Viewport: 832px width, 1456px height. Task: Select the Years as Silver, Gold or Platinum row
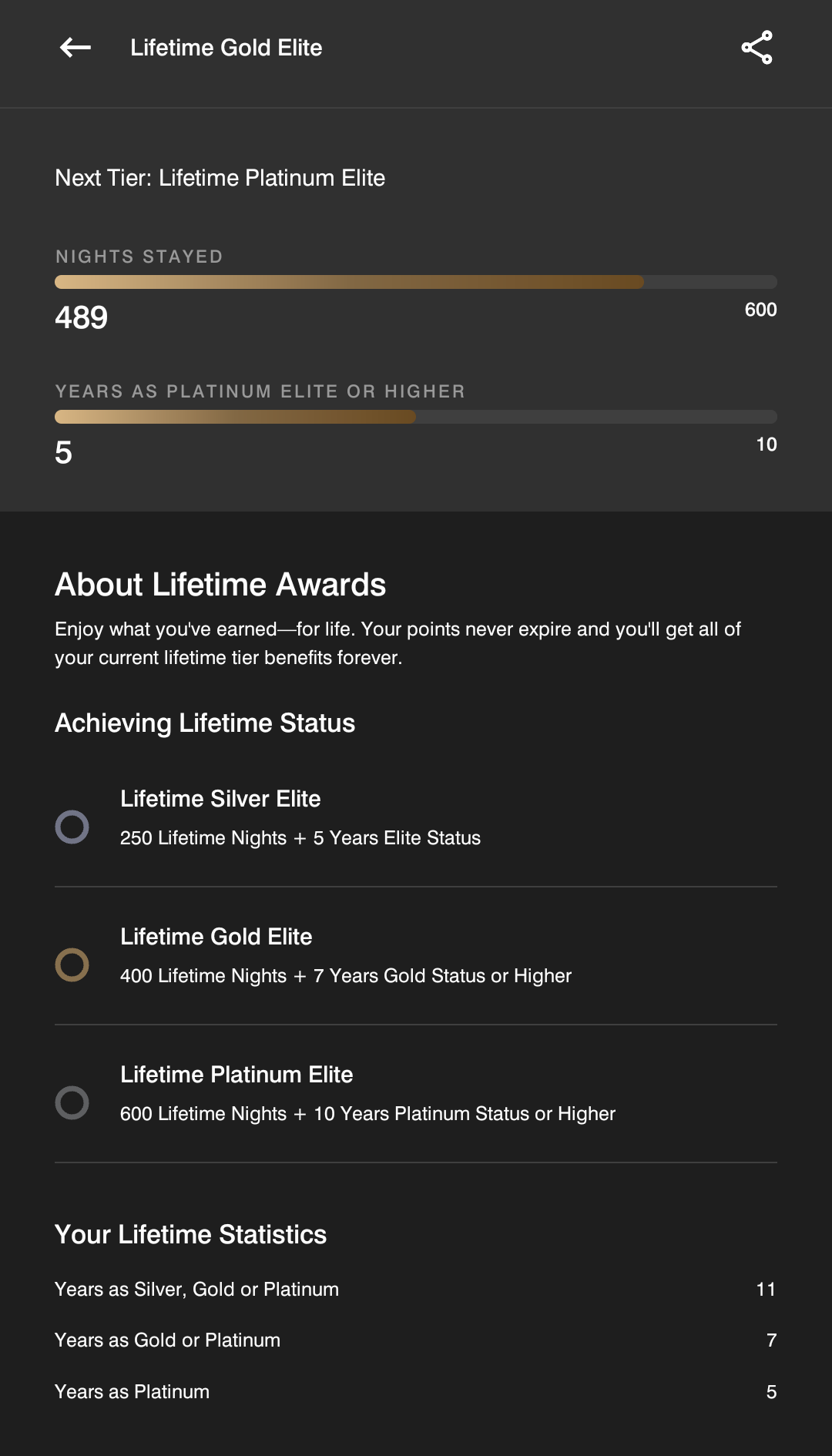(x=416, y=1290)
